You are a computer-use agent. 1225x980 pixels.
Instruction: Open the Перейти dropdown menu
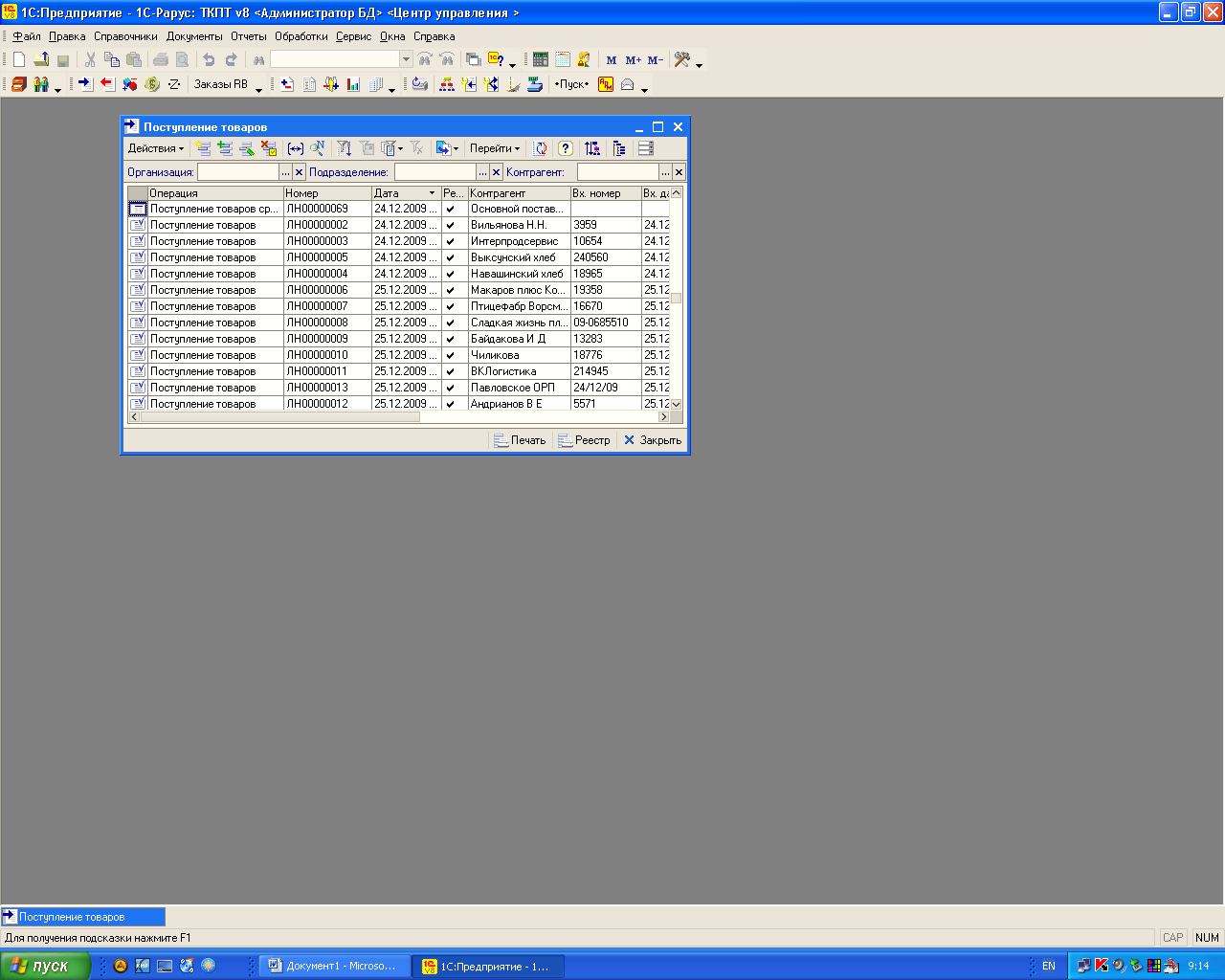tap(495, 148)
